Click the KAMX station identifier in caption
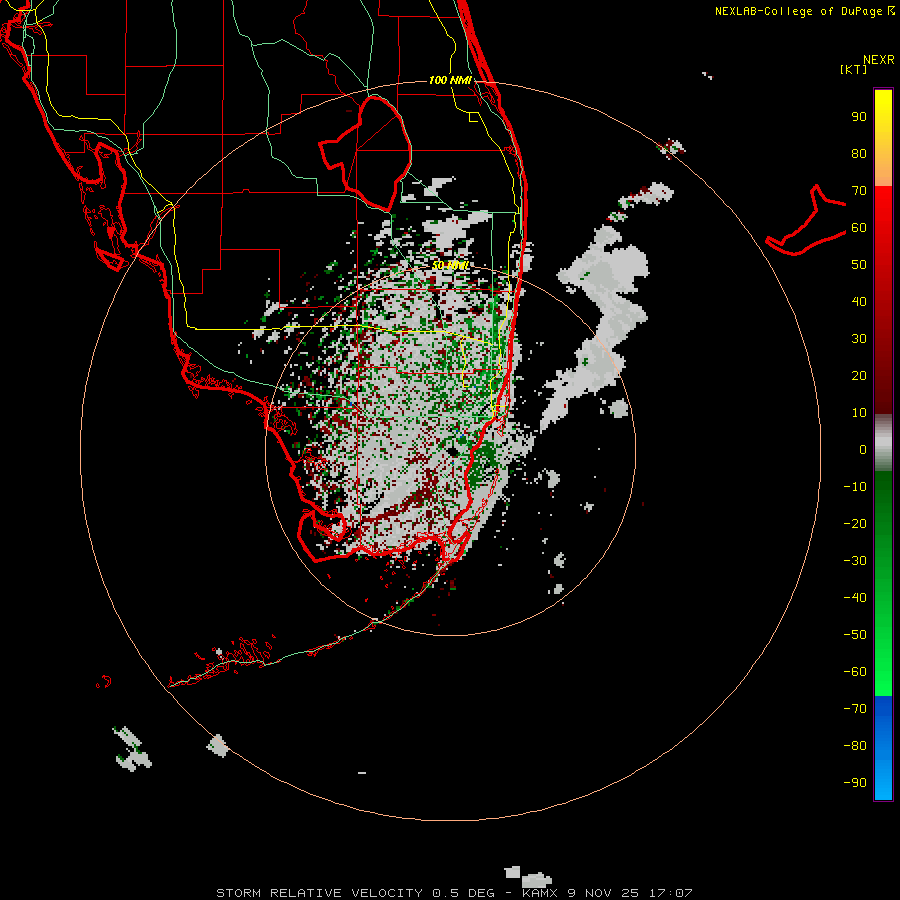 pos(541,893)
